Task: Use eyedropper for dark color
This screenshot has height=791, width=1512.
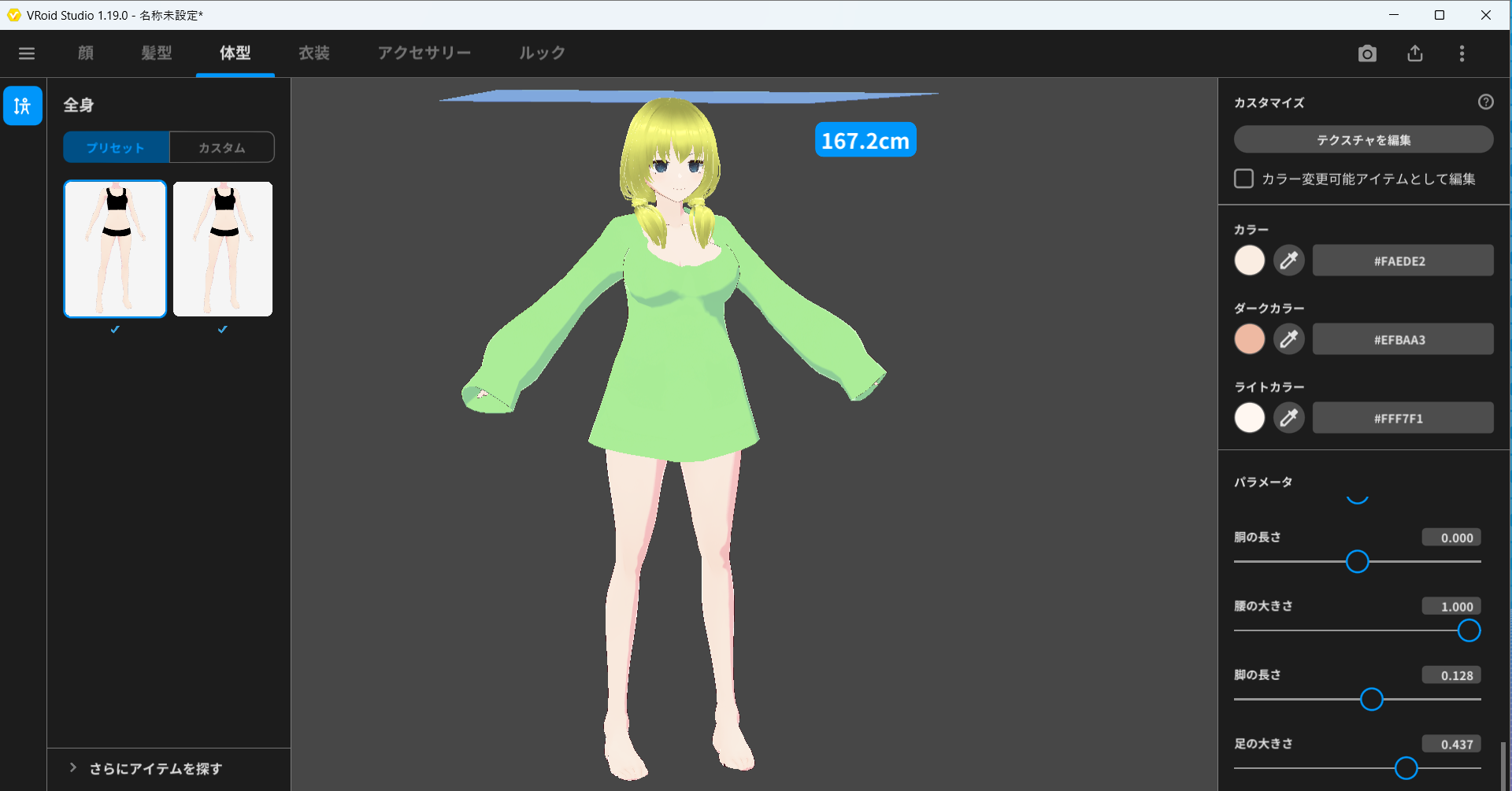Action: point(1288,339)
